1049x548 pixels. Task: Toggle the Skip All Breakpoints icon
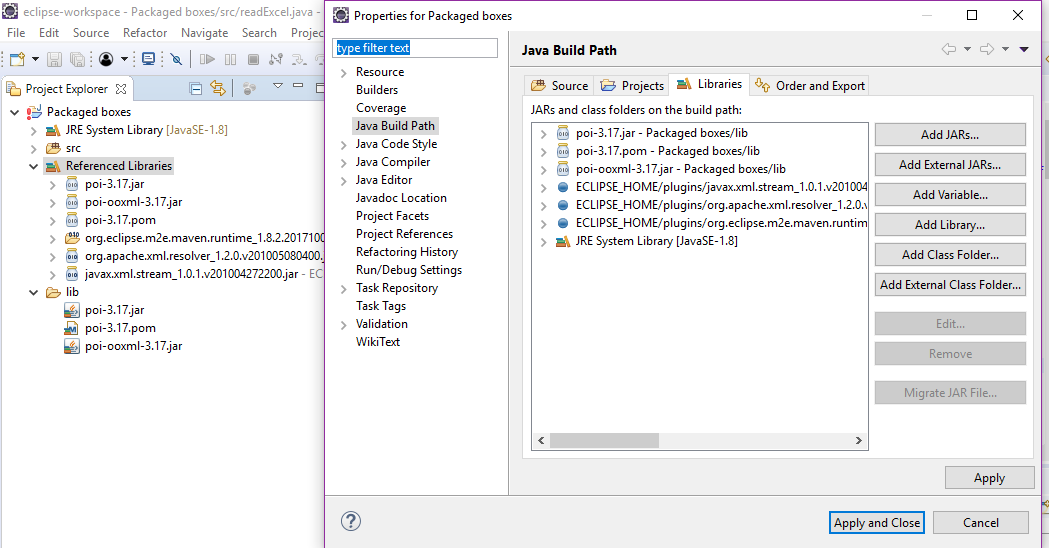(x=176, y=60)
